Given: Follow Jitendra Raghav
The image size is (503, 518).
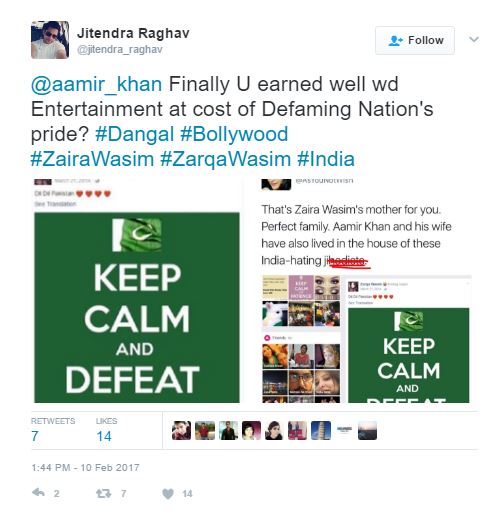Looking at the screenshot, I should tap(415, 40).
